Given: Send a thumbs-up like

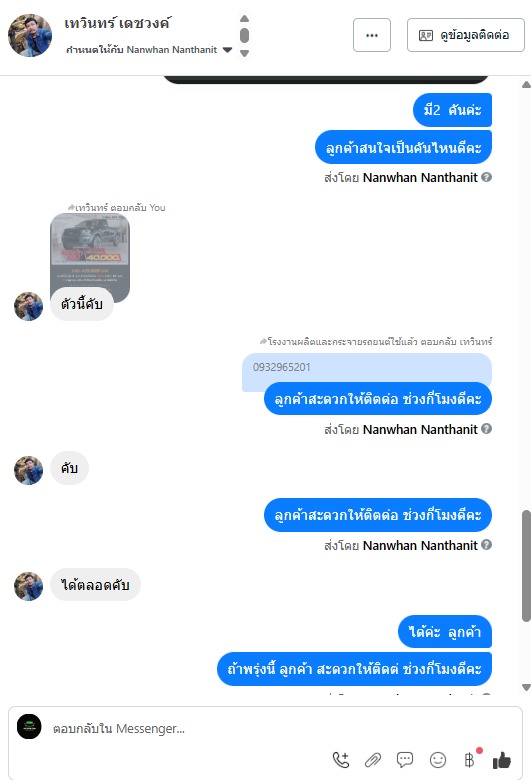Looking at the screenshot, I should 502,760.
